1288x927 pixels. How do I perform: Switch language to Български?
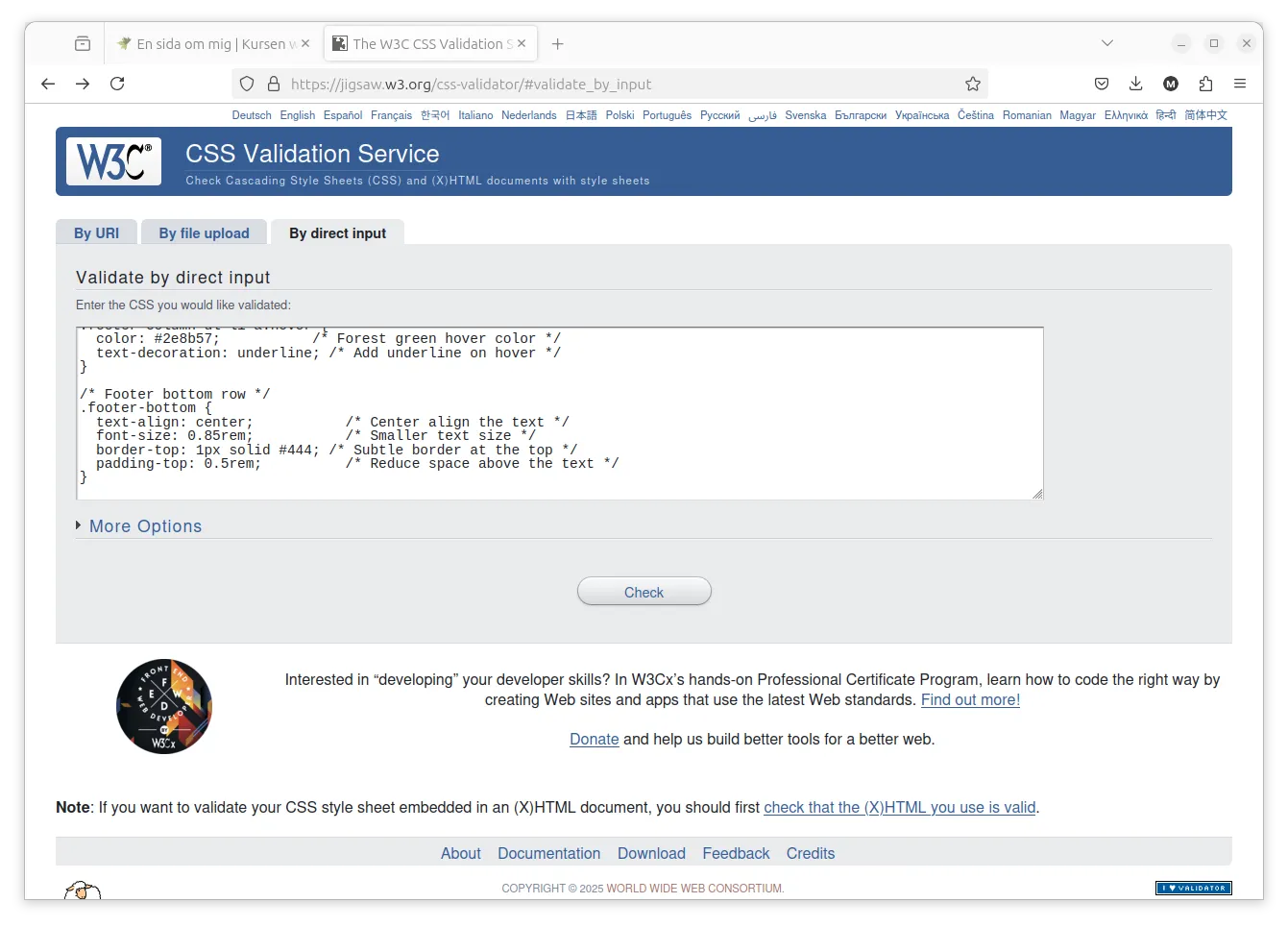861,115
